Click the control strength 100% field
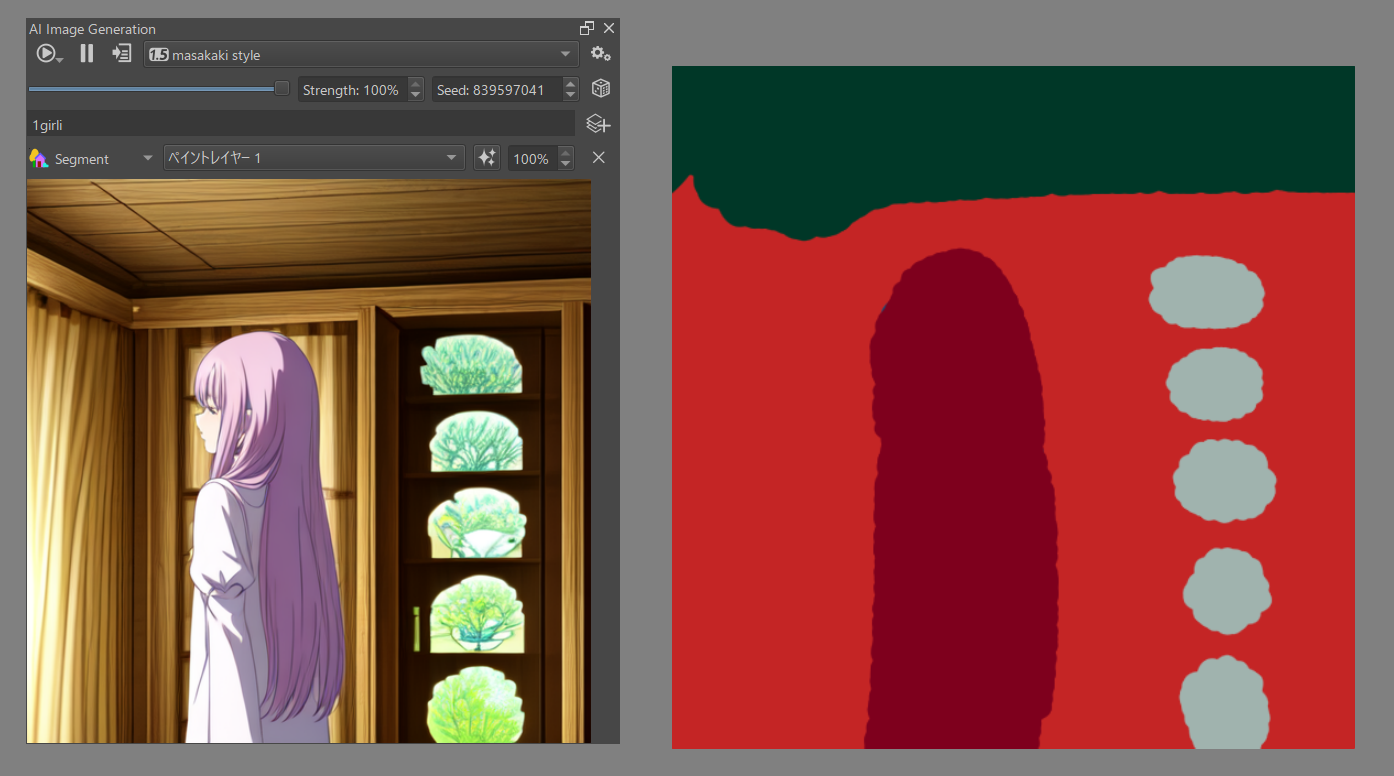The width and height of the screenshot is (1394, 776). [532, 159]
